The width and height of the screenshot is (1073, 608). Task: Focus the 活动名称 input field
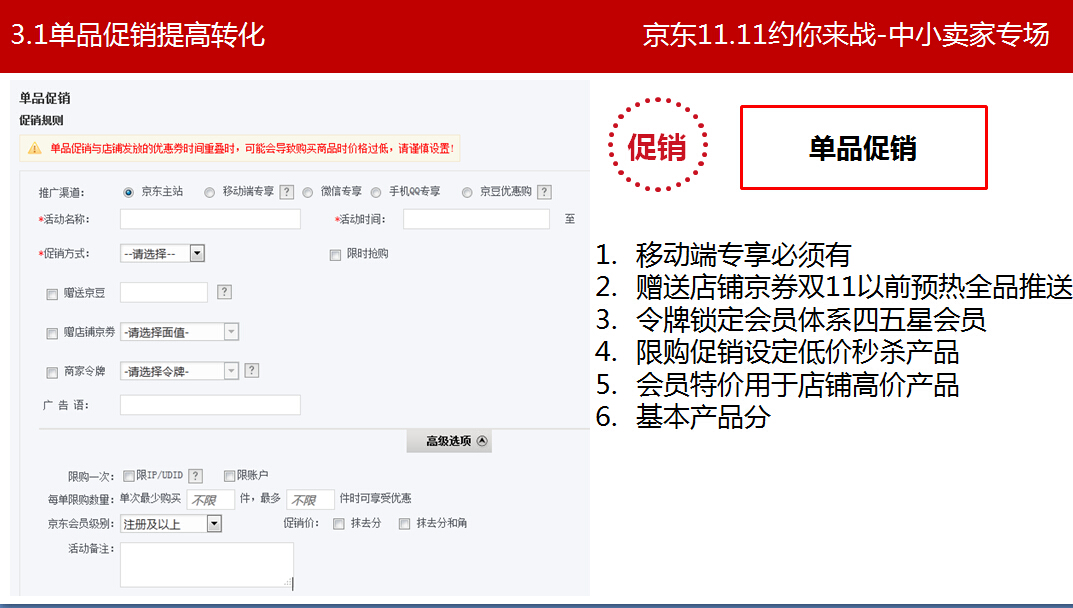click(210, 219)
